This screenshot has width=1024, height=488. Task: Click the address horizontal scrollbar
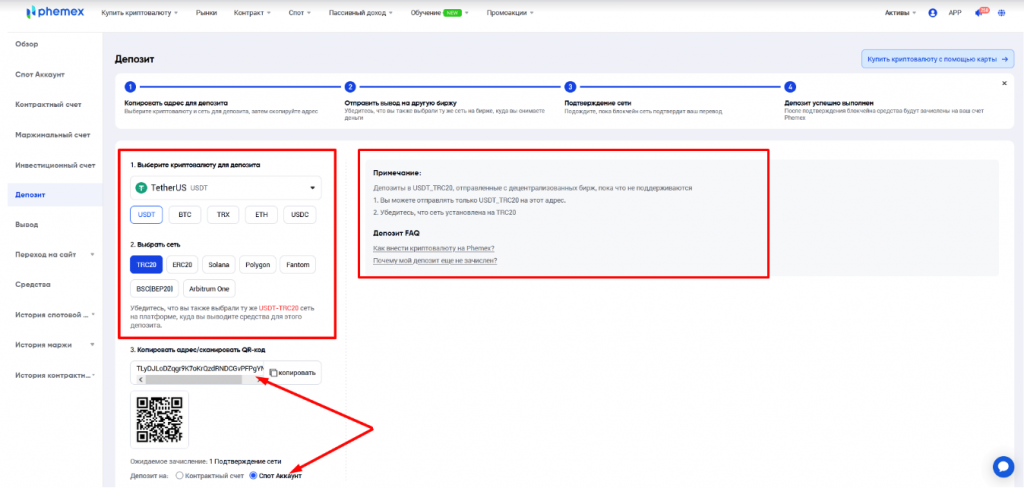point(194,379)
